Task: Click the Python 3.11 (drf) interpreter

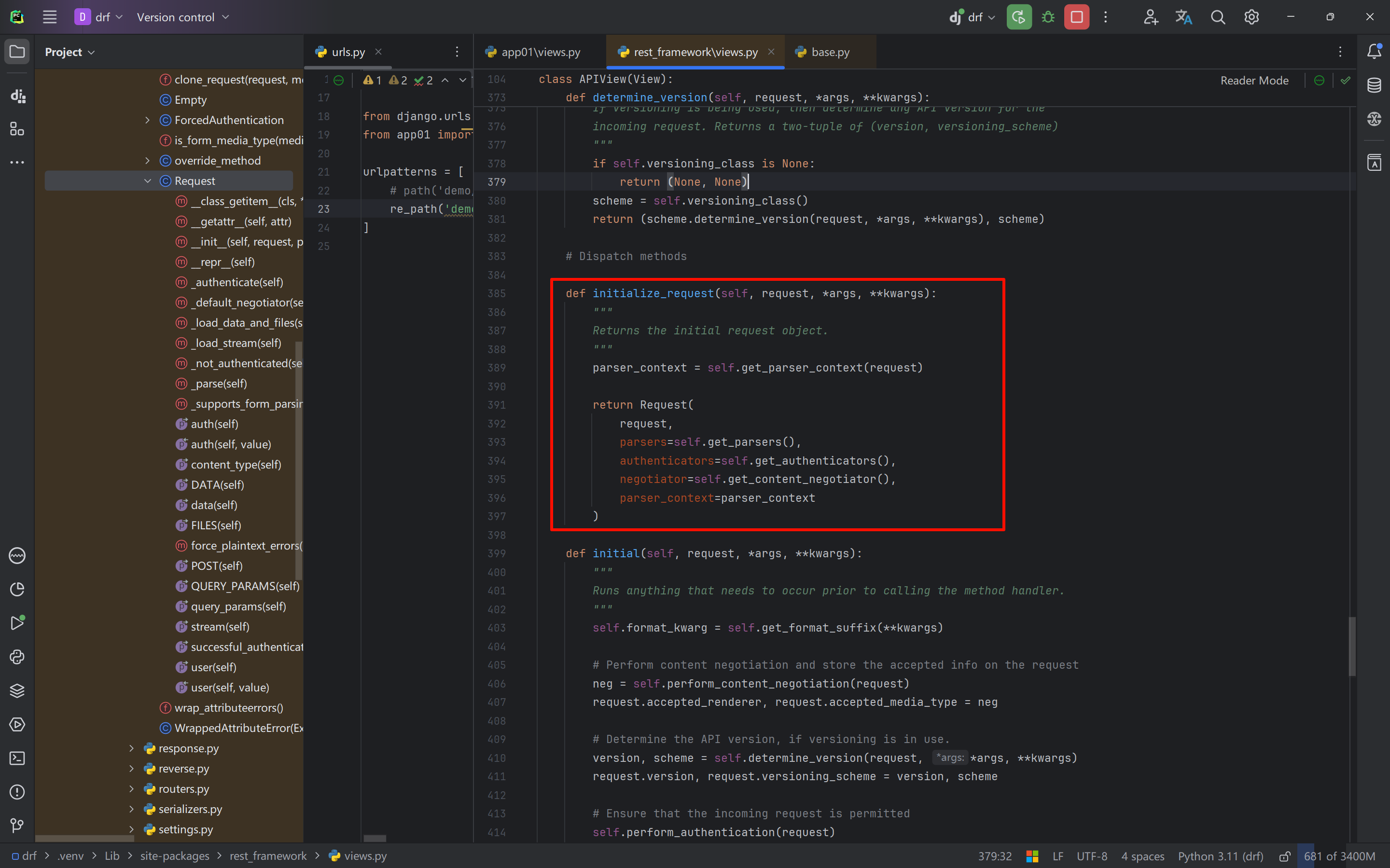Action: point(1220,856)
